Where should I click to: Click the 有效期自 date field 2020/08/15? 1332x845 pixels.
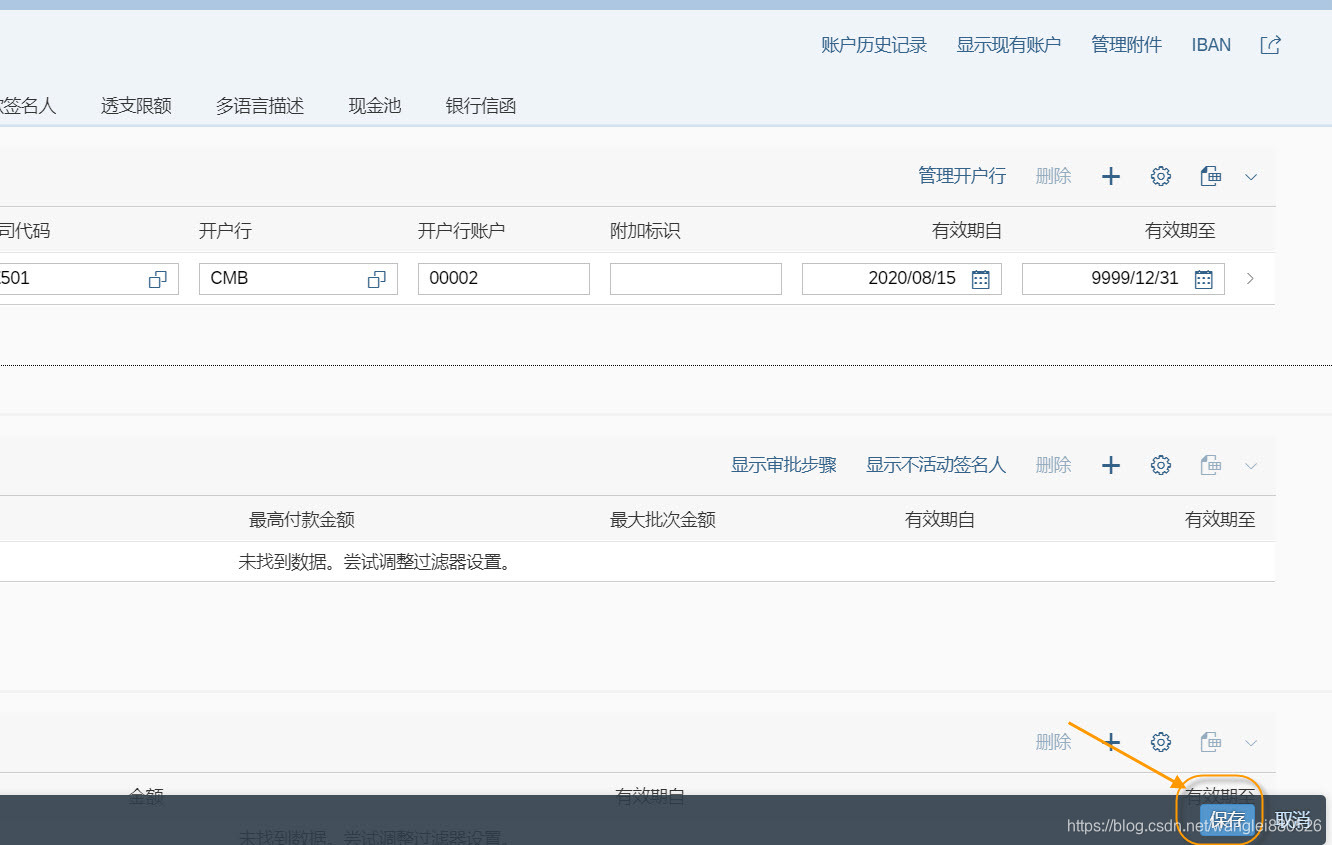(902, 279)
